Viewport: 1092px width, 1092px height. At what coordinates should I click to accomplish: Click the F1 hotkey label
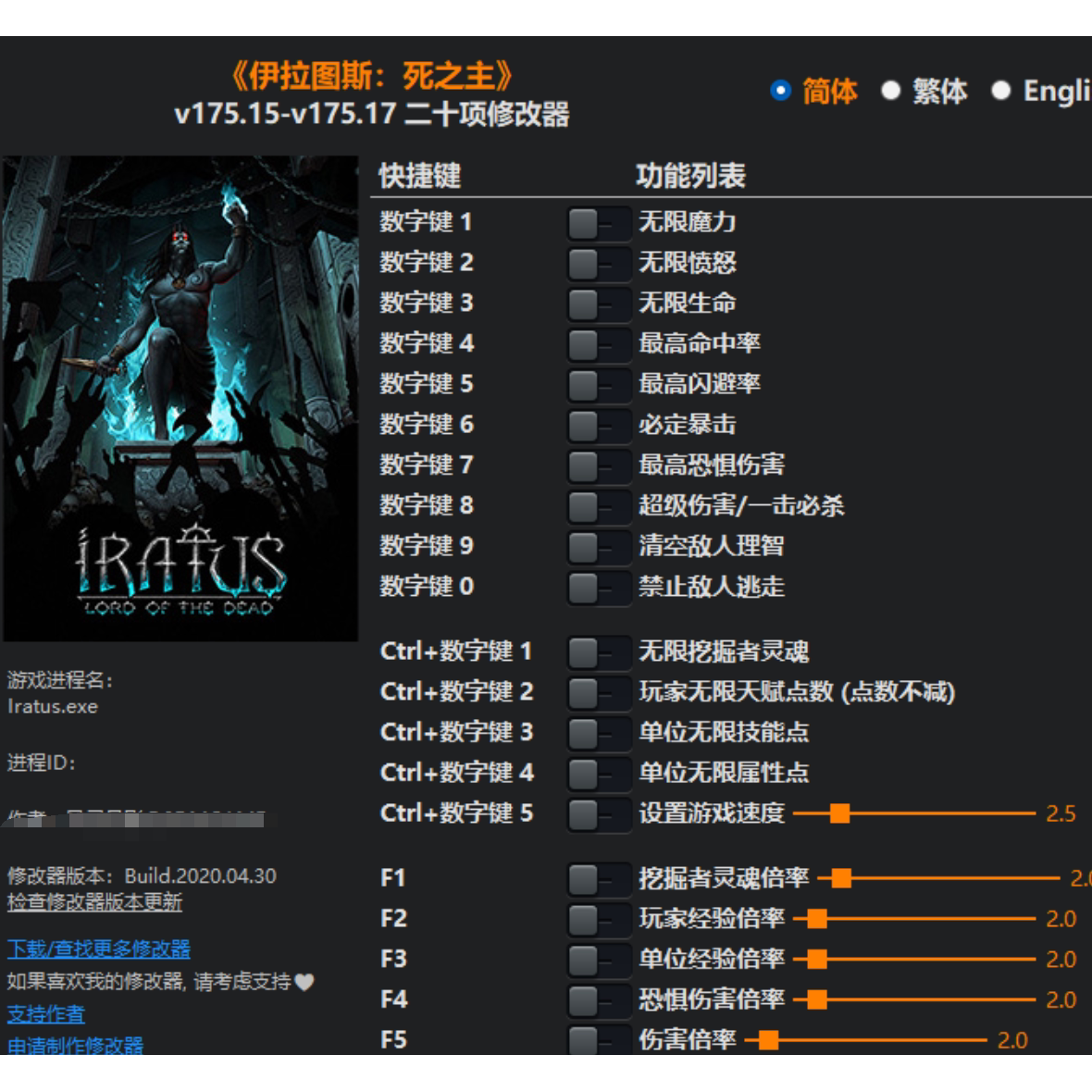click(393, 878)
